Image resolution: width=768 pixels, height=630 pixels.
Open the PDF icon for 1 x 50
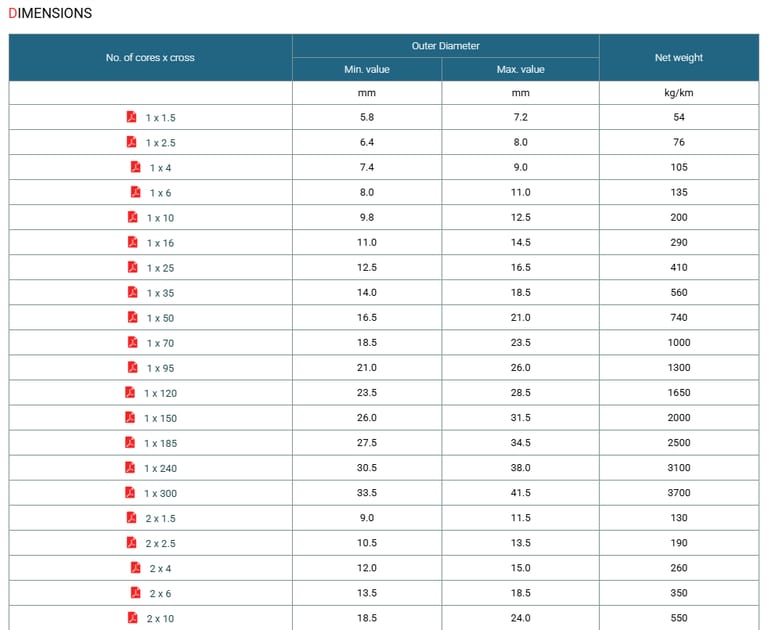click(132, 317)
